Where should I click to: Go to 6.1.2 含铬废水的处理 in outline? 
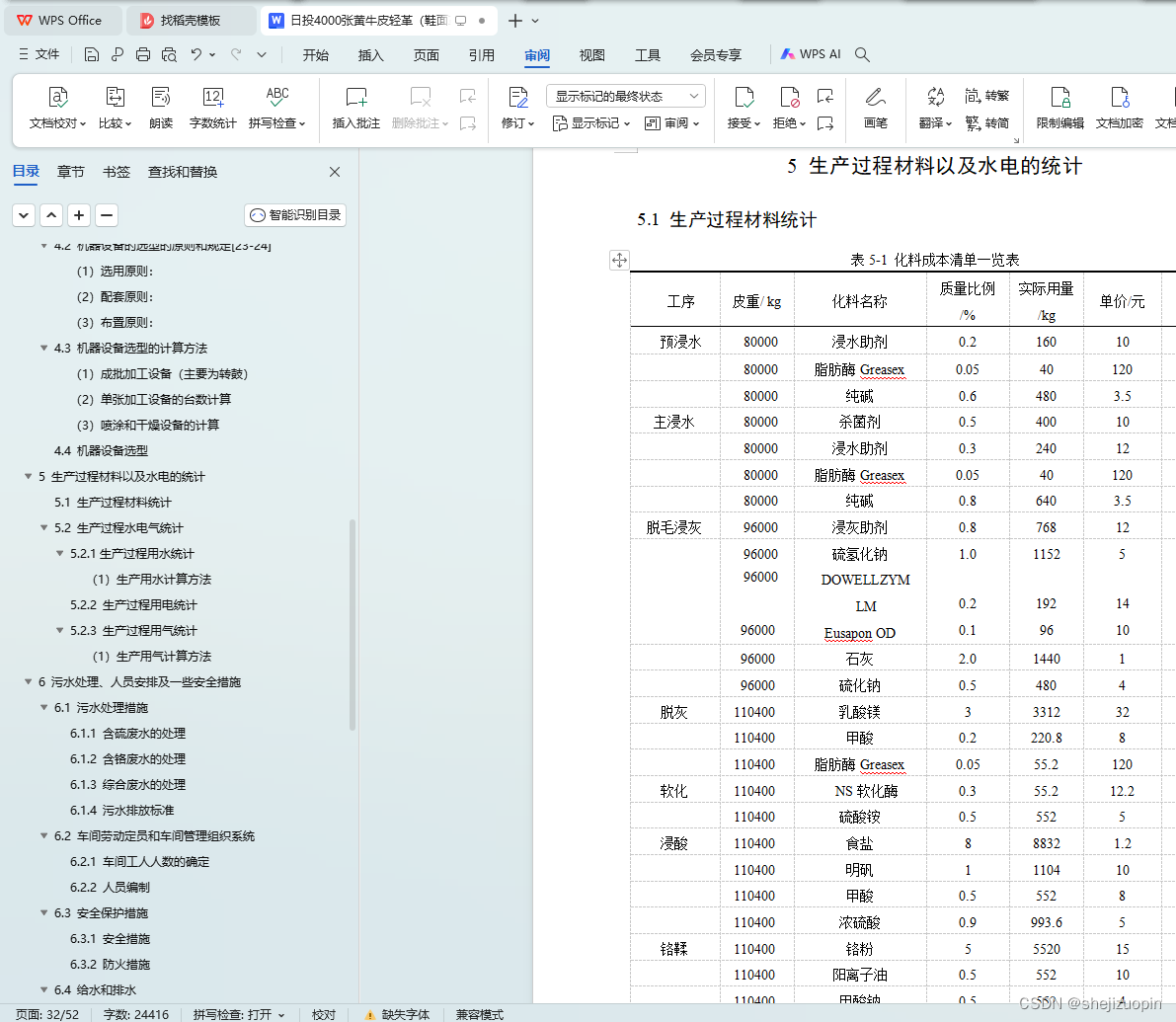point(127,758)
